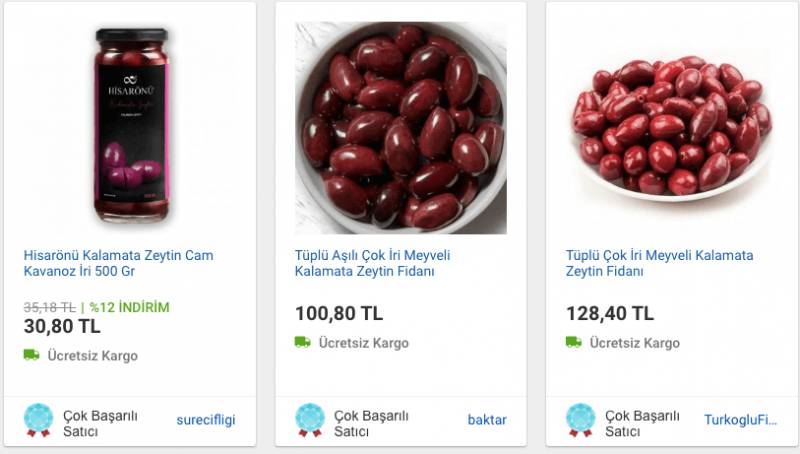Click the crossed-out 35,18 TL price
Image resolution: width=800 pixels, height=454 pixels.
(49, 307)
